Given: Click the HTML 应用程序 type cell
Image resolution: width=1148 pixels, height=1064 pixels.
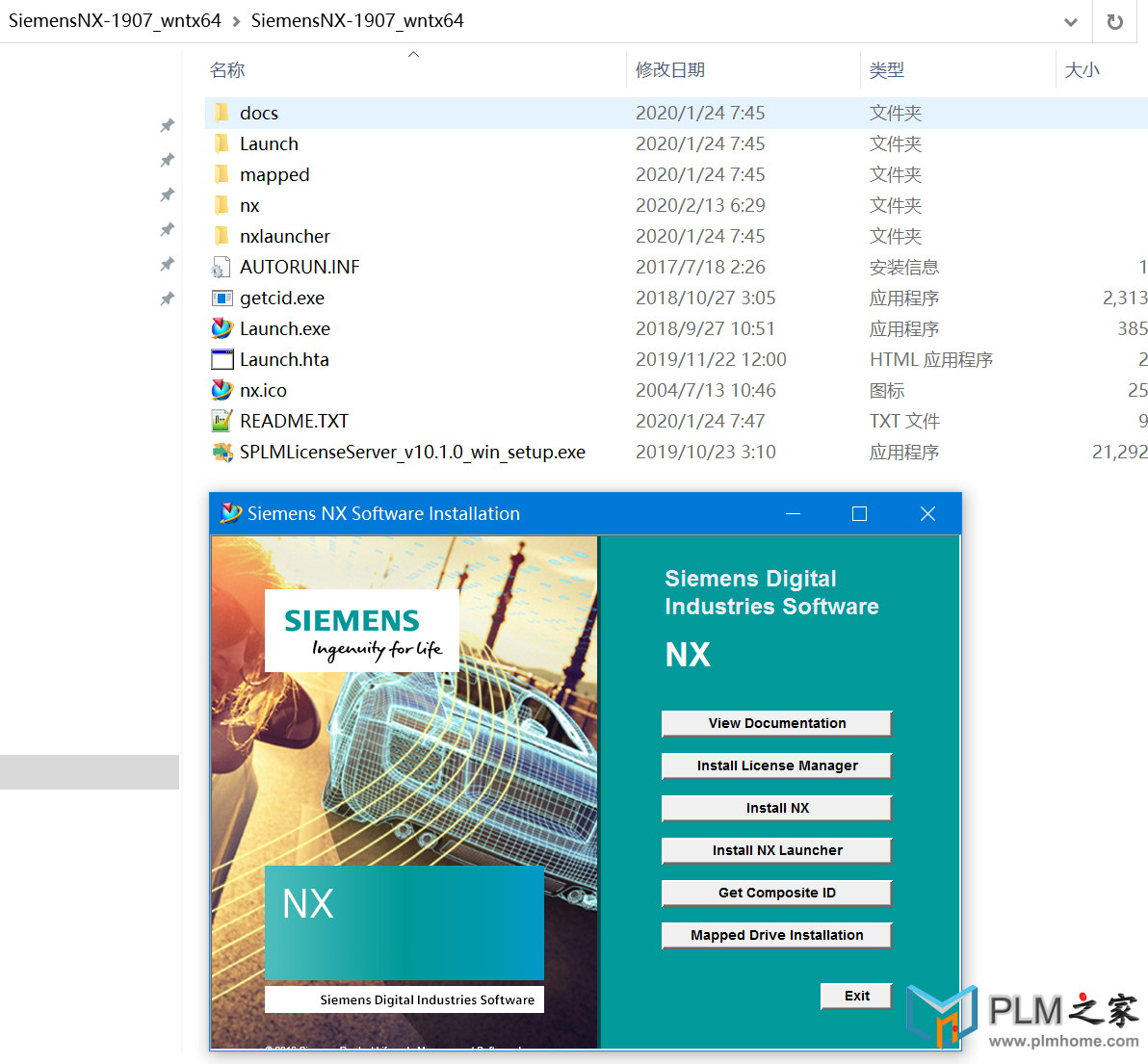Looking at the screenshot, I should click(x=930, y=359).
